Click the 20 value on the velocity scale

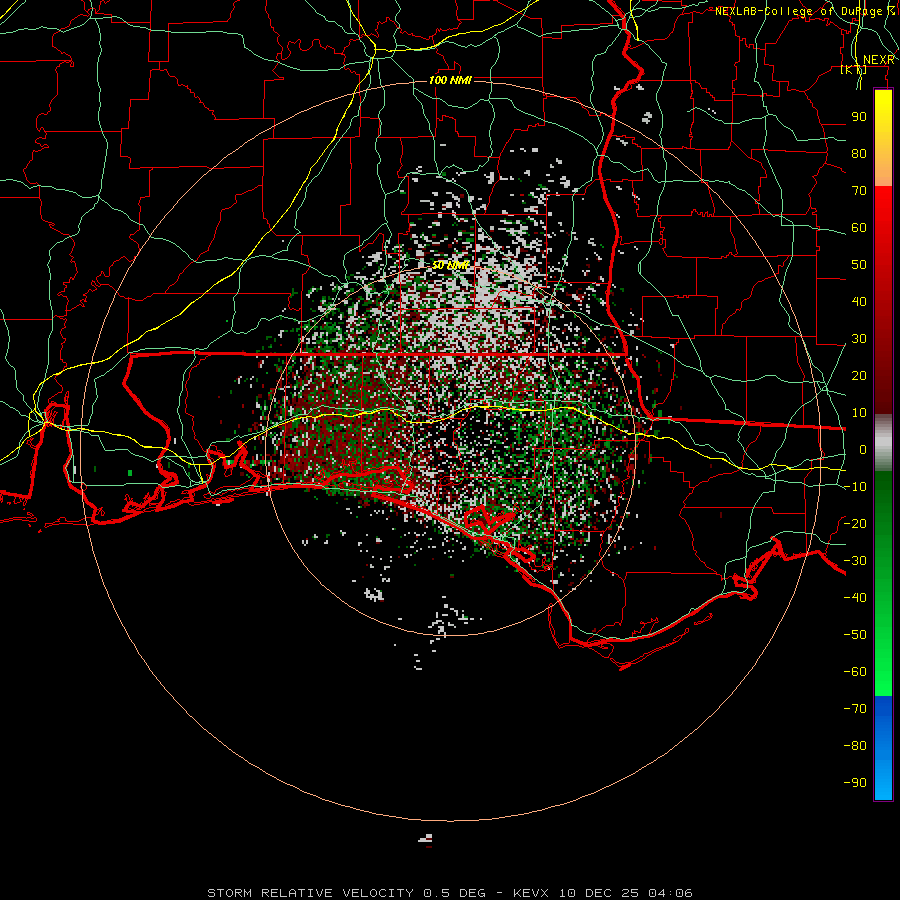click(x=859, y=376)
